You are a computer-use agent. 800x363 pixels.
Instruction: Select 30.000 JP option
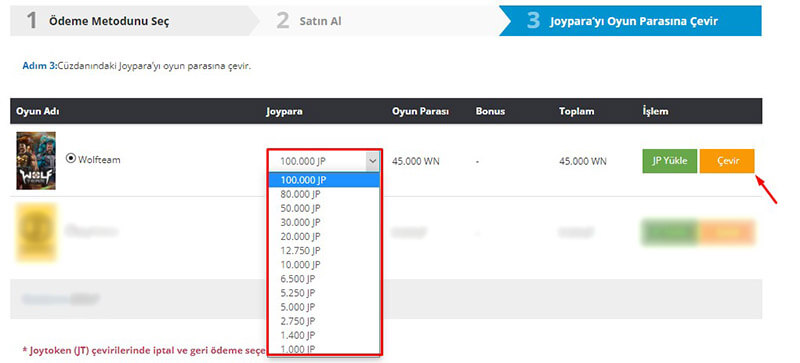323,222
